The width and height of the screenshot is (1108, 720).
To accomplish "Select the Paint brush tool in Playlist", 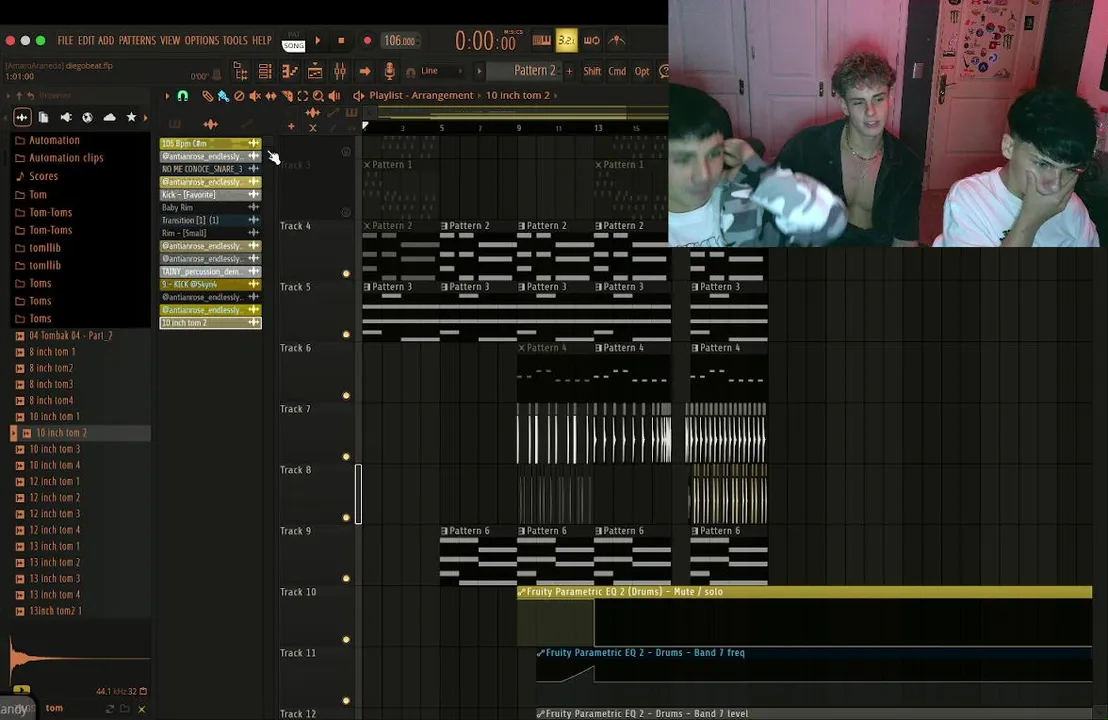I will [223, 95].
